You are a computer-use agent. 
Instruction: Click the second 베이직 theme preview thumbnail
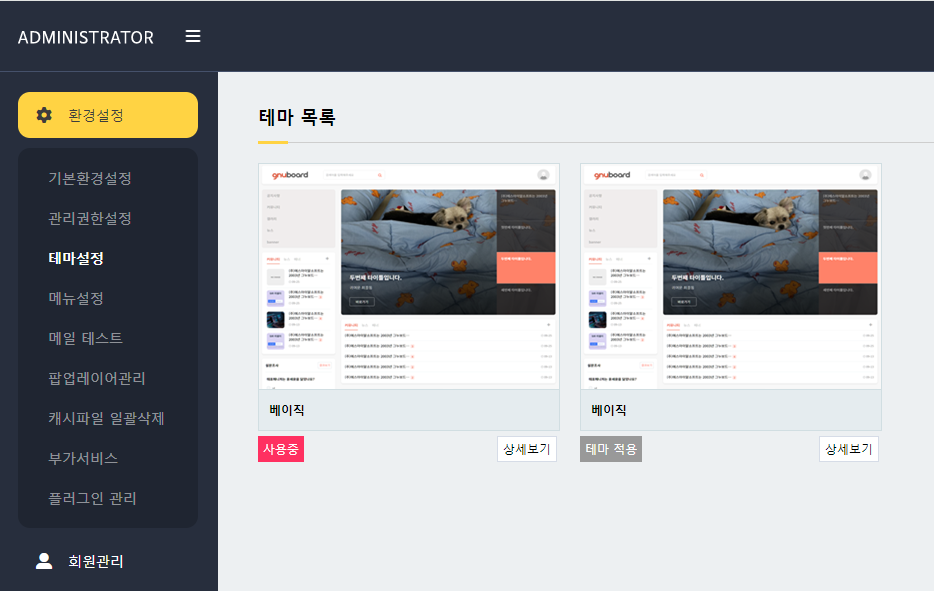pyautogui.click(x=730, y=276)
